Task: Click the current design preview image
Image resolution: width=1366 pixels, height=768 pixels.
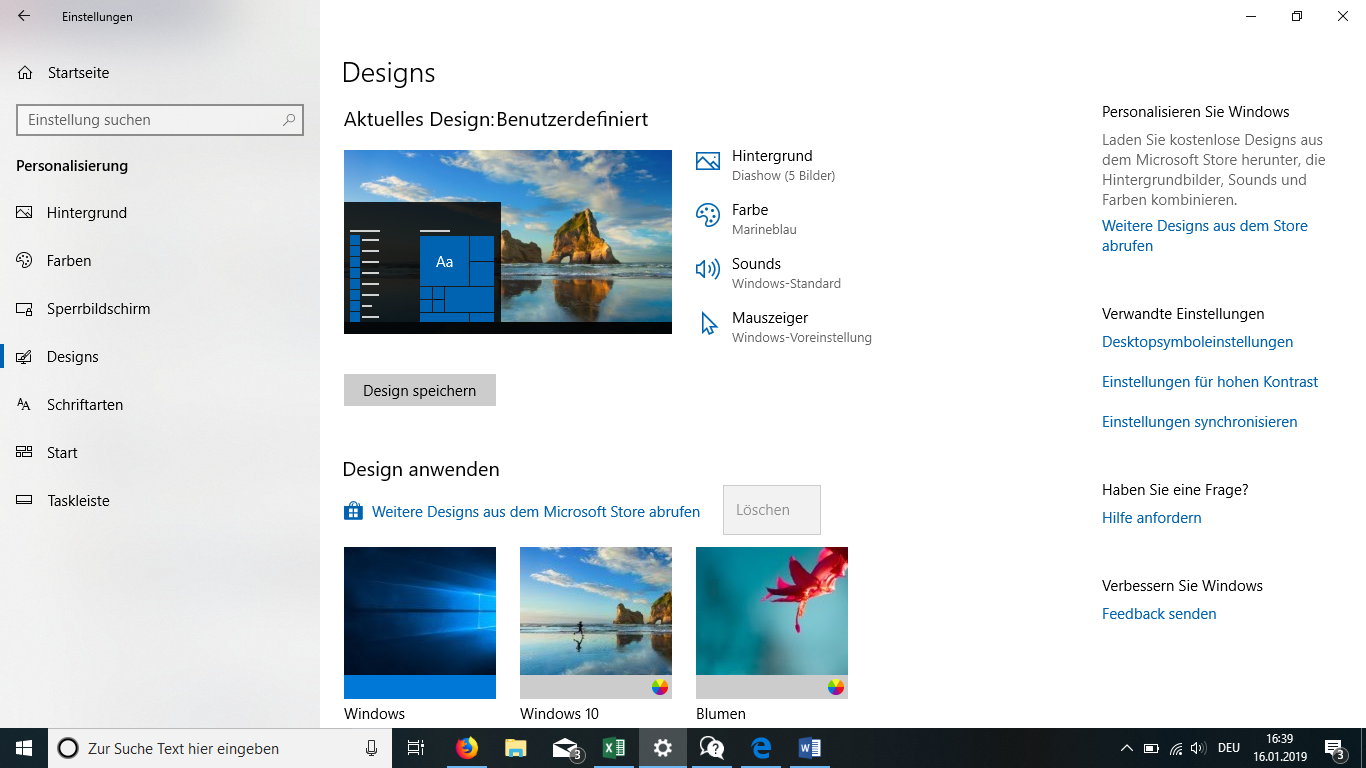Action: (508, 242)
